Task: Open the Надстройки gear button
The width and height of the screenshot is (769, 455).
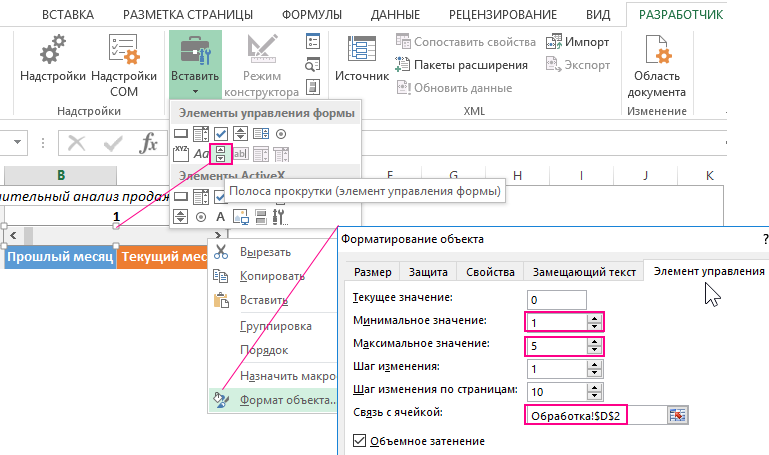Action: pos(52,58)
